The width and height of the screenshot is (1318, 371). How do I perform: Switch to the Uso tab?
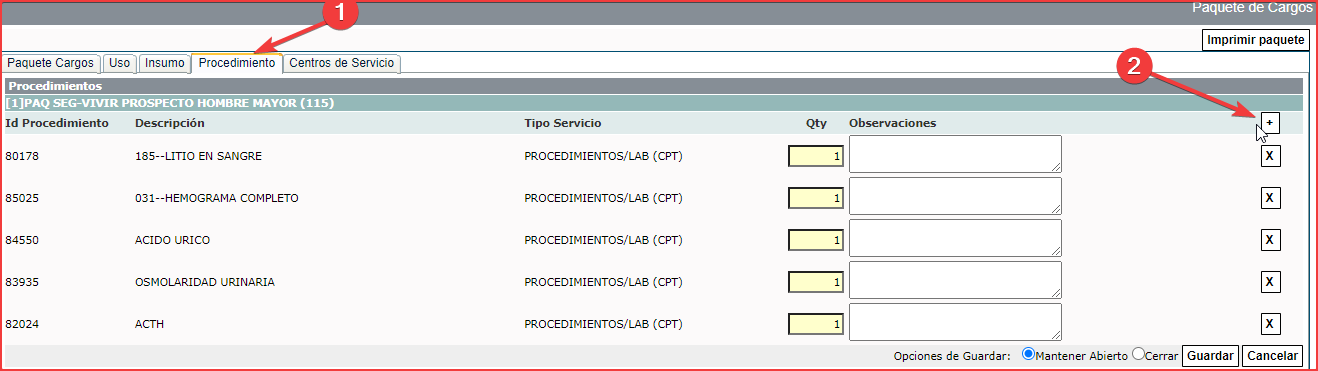tap(119, 63)
